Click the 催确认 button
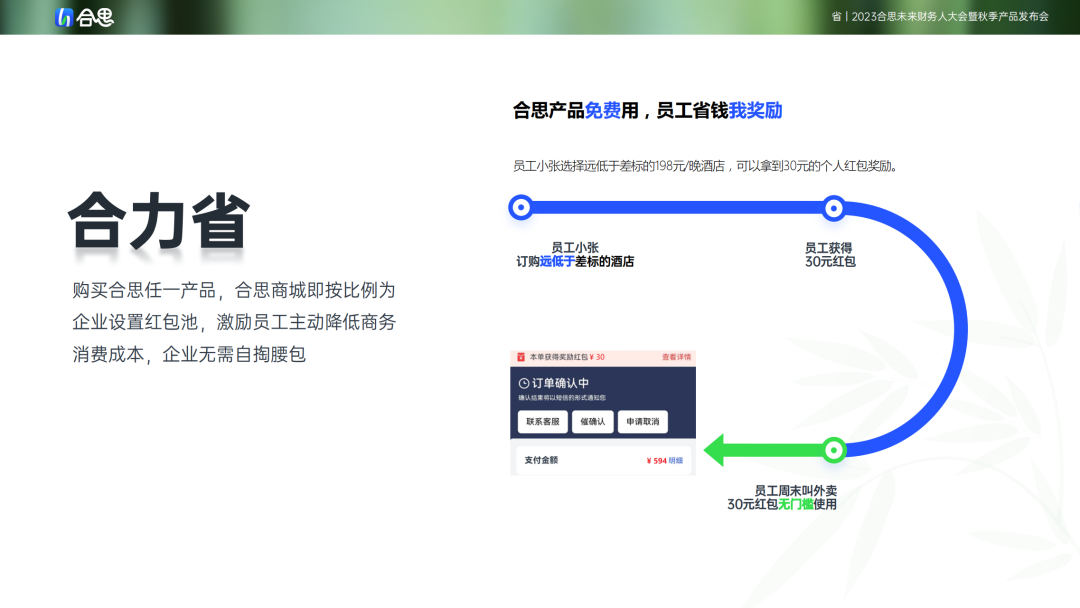 592,421
